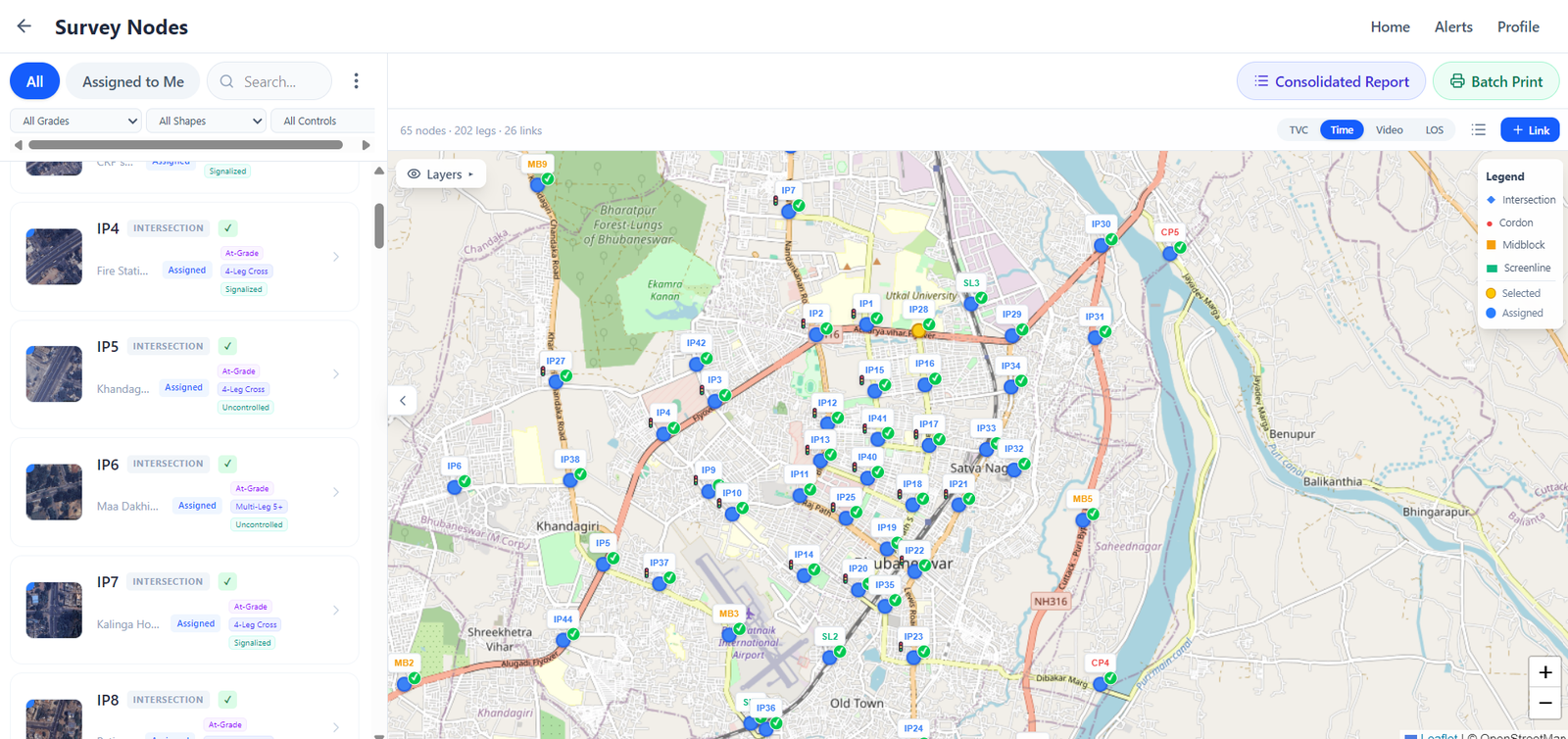Select the MB5 midblock marker on the map
The height and width of the screenshot is (739, 1568).
(1083, 519)
